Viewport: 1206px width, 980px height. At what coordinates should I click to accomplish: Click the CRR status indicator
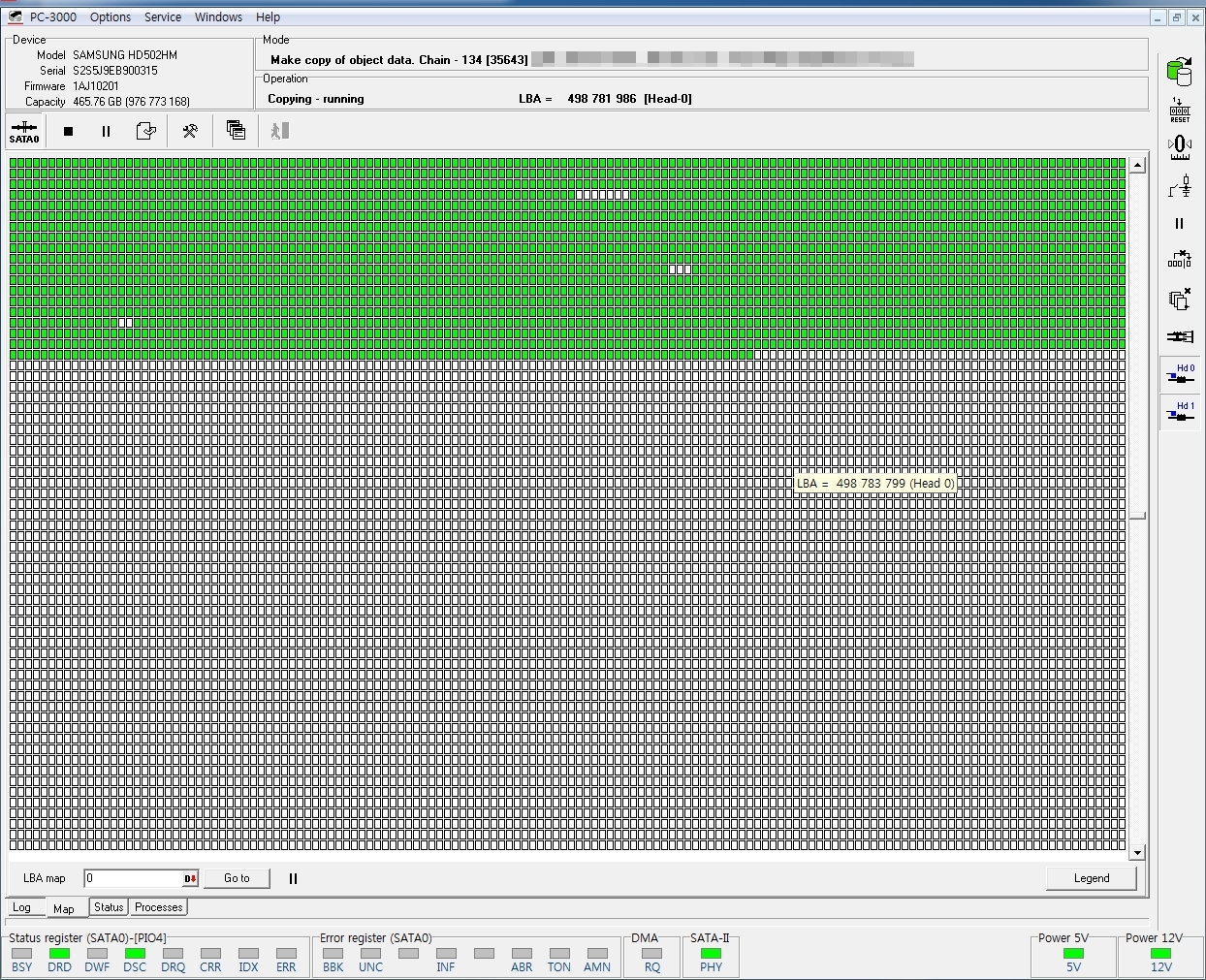[210, 954]
